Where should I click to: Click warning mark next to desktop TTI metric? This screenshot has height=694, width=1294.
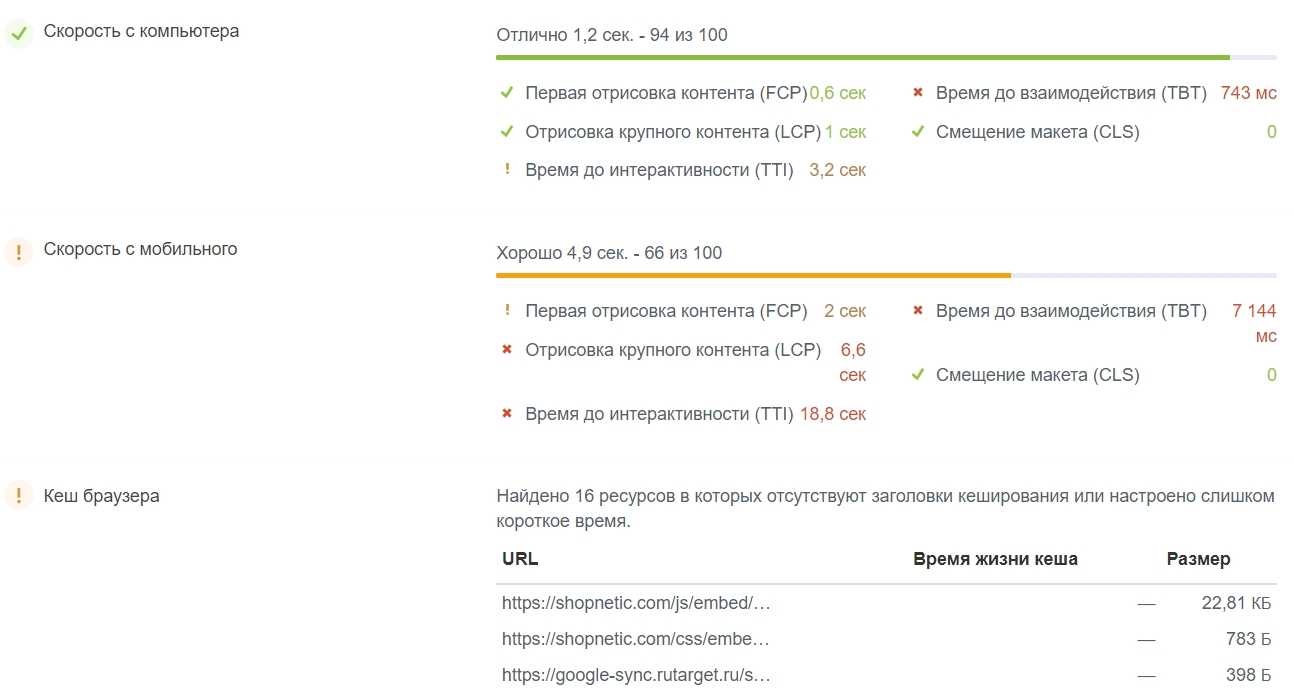[x=507, y=170]
